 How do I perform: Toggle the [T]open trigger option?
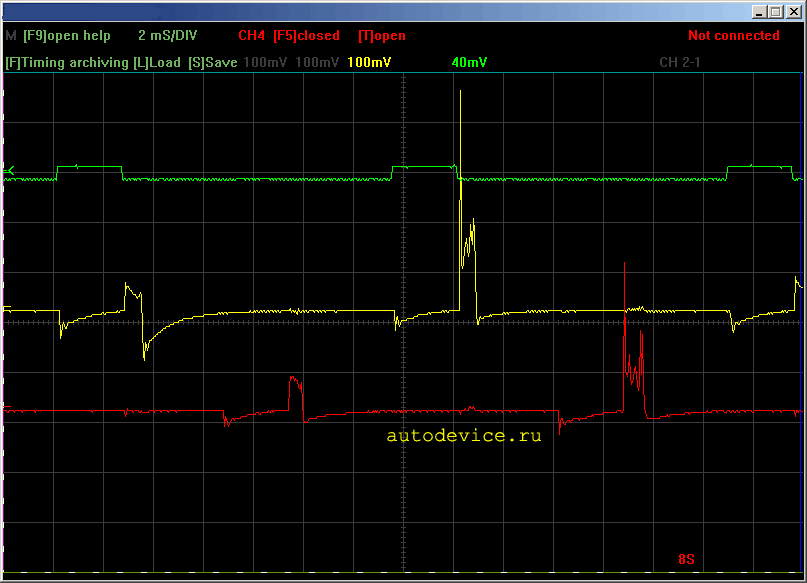(x=382, y=36)
